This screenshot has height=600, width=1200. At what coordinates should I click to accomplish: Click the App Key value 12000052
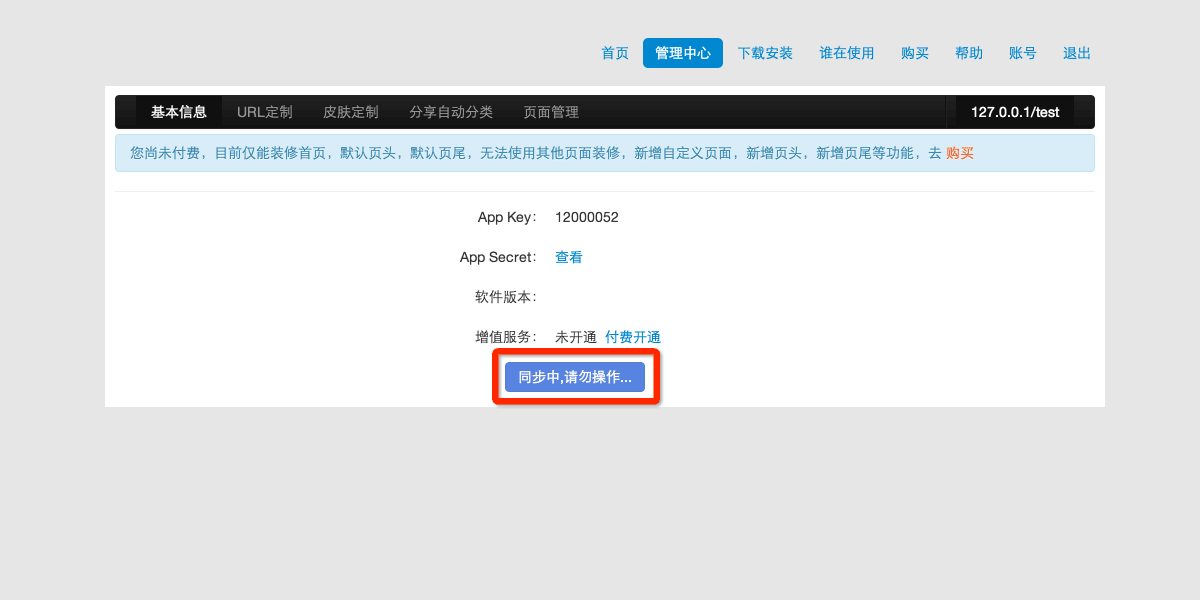point(587,217)
